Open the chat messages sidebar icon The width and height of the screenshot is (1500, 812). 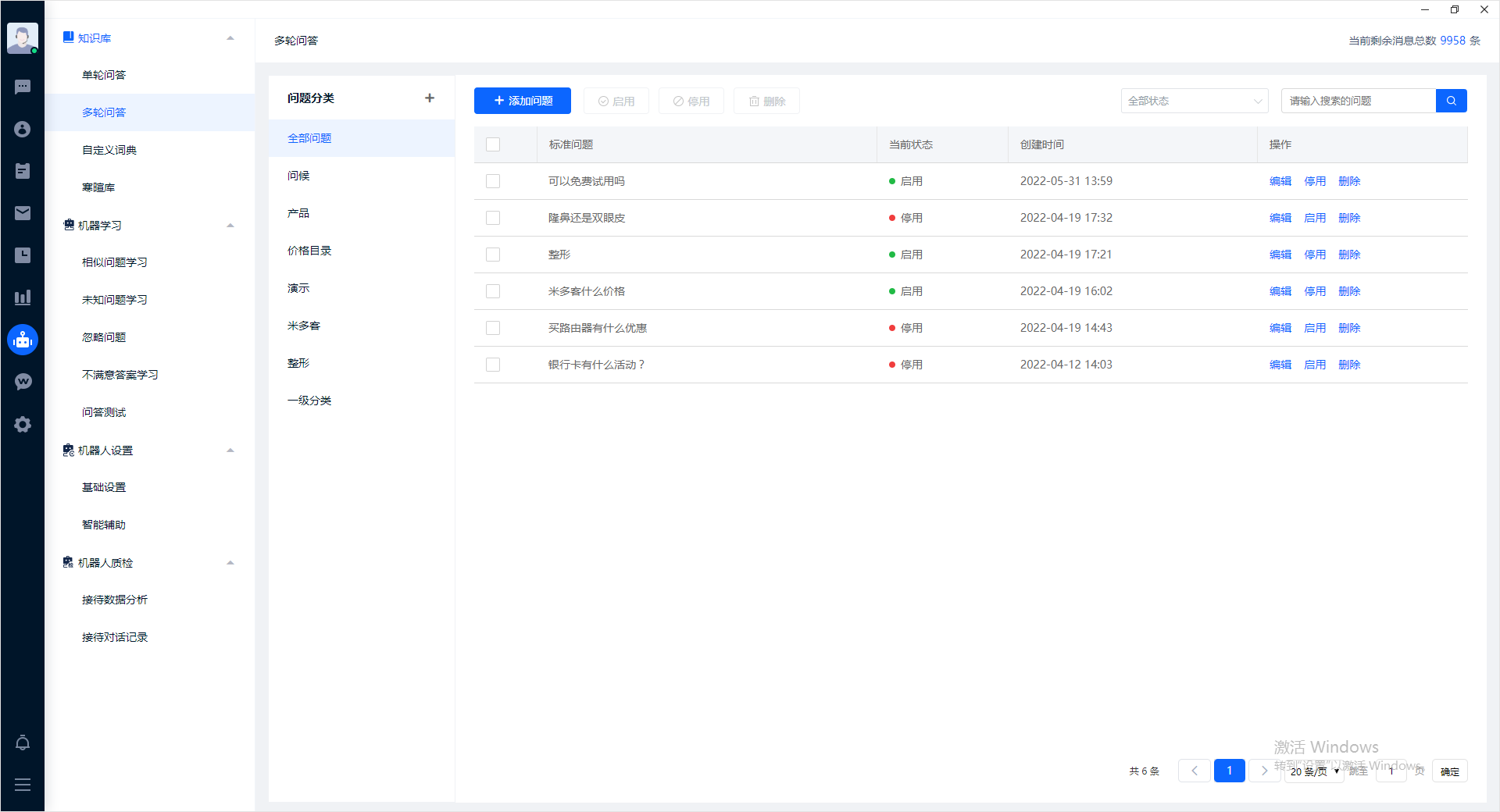pyautogui.click(x=23, y=87)
